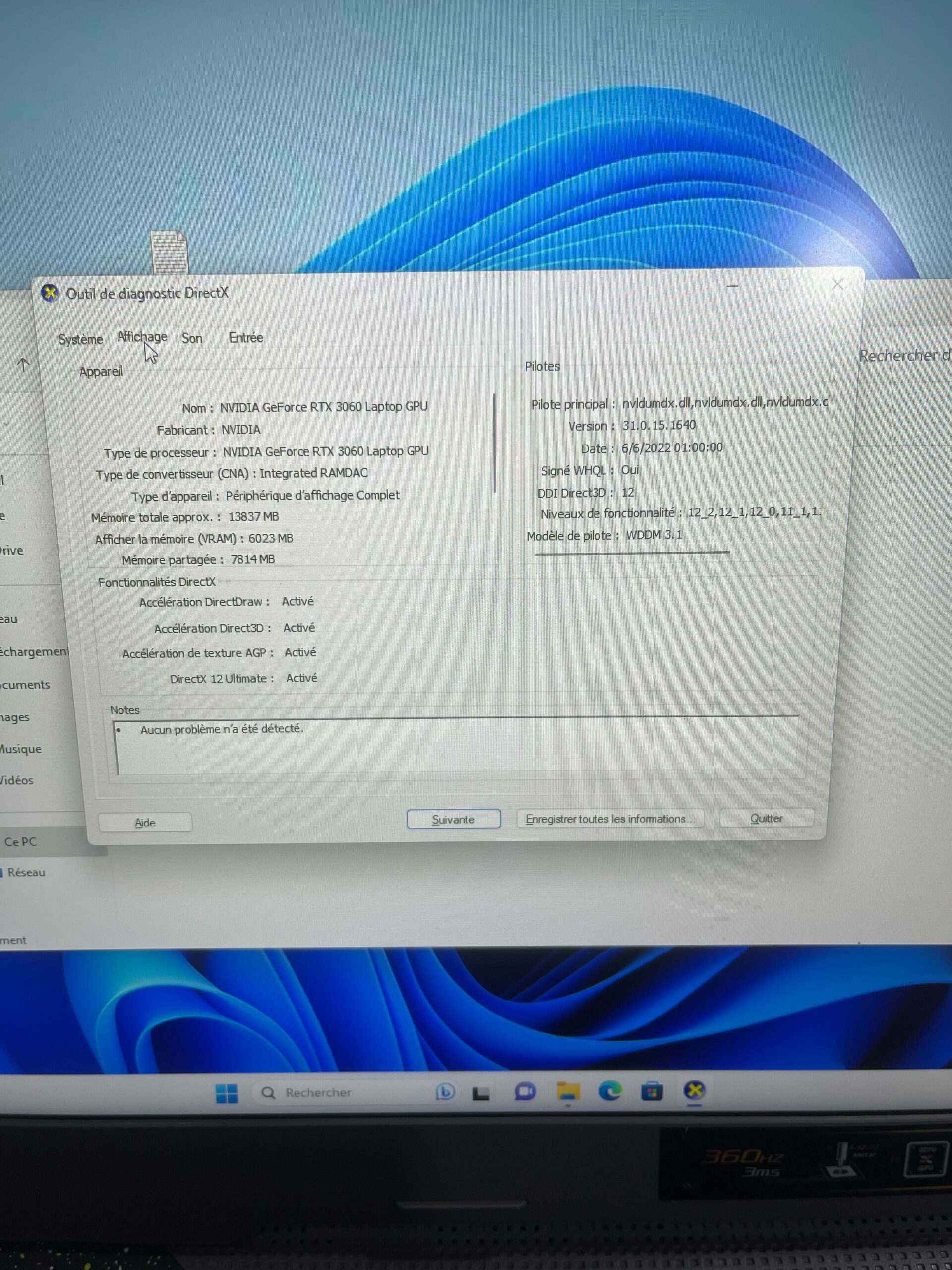
Task: Click the up arrow in File Explorer
Action: (x=23, y=364)
